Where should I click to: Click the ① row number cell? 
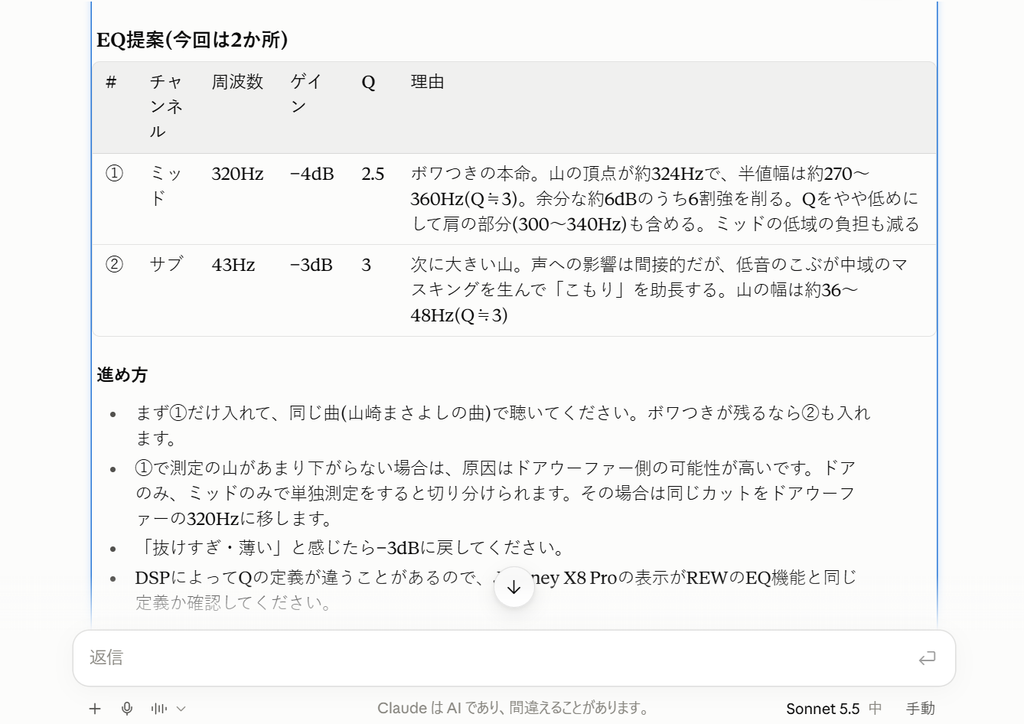[x=114, y=174]
